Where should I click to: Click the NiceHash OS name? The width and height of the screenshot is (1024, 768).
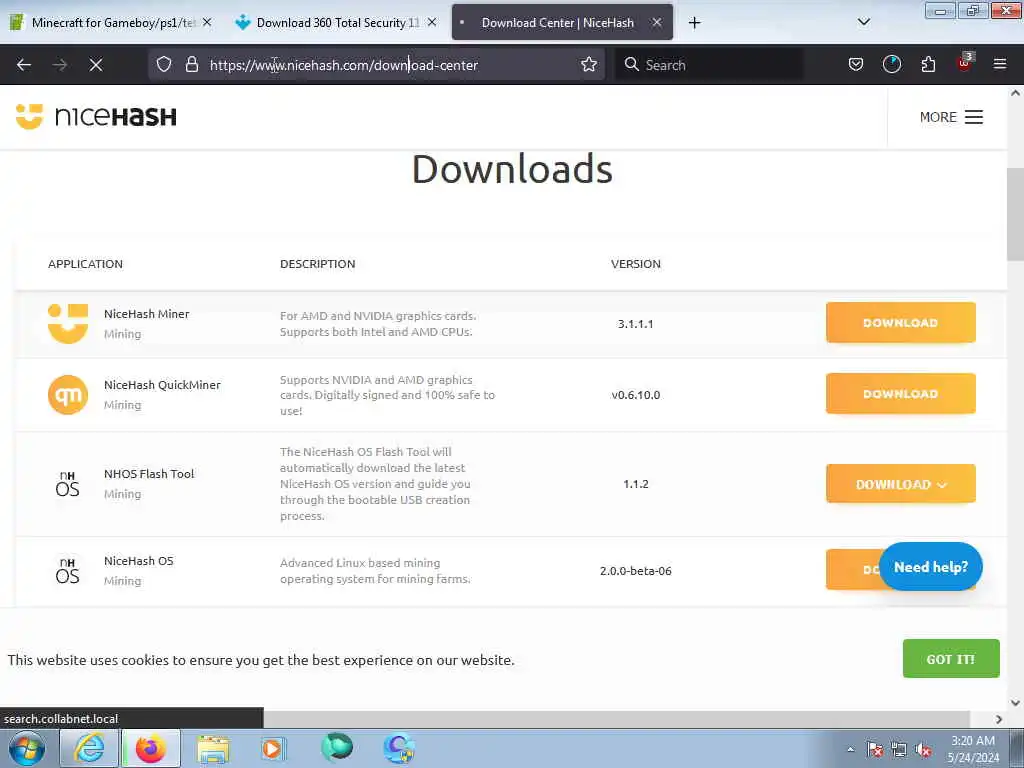point(138,561)
